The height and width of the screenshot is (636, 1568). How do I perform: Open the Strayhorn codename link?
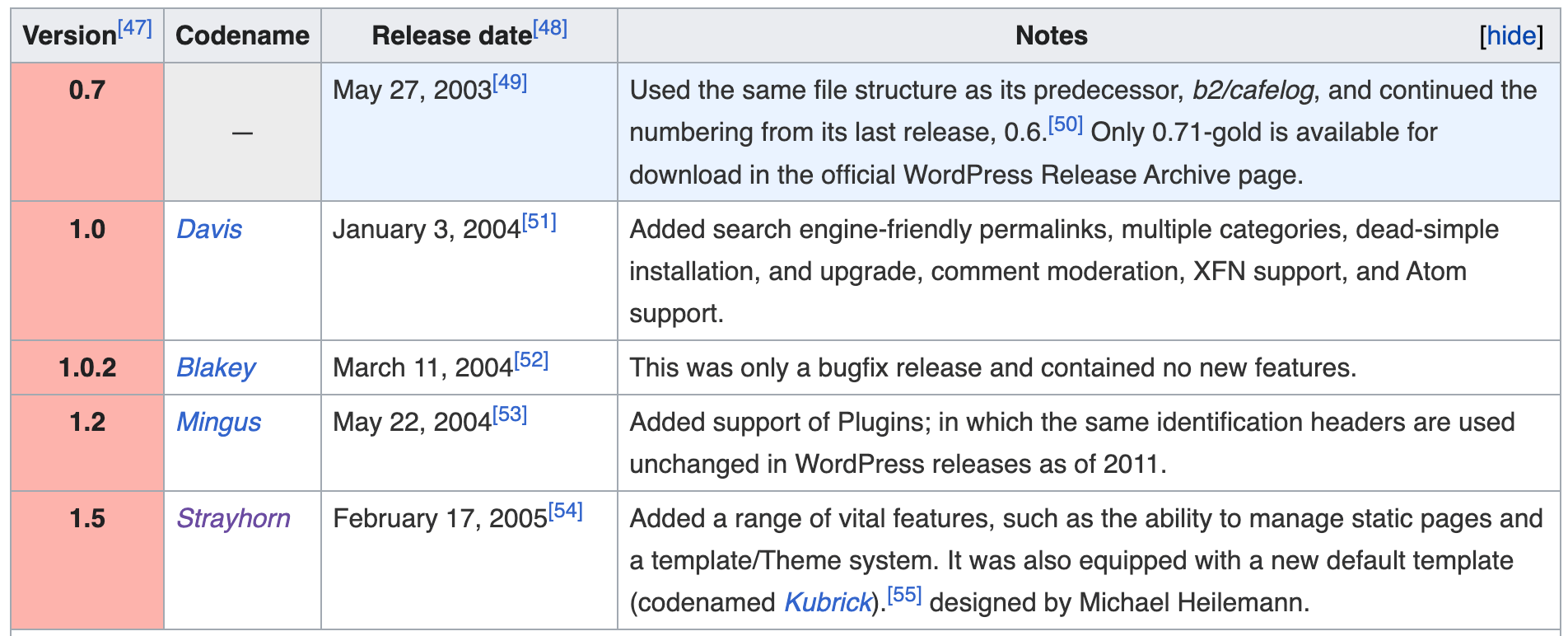[233, 518]
